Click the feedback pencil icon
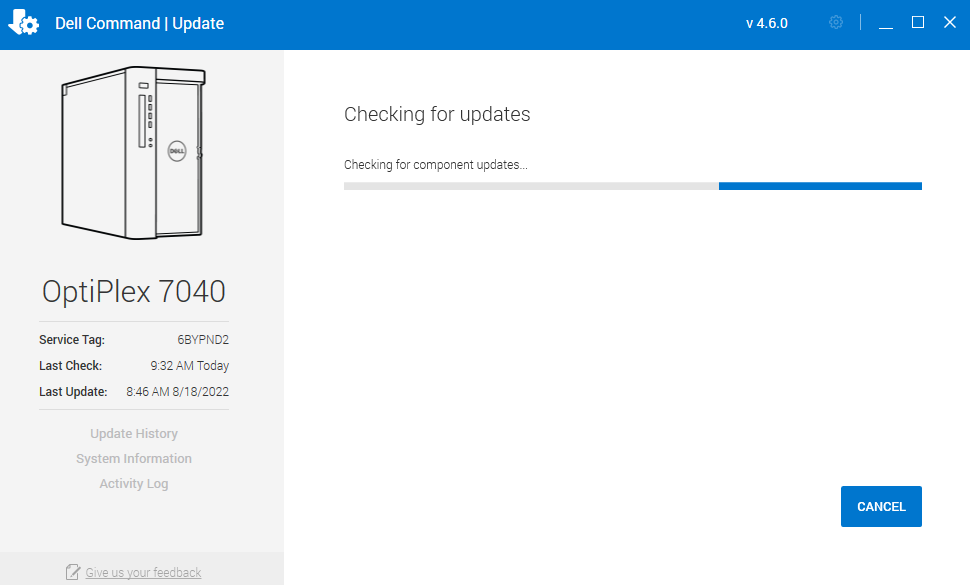This screenshot has height=585, width=970. coord(73,572)
